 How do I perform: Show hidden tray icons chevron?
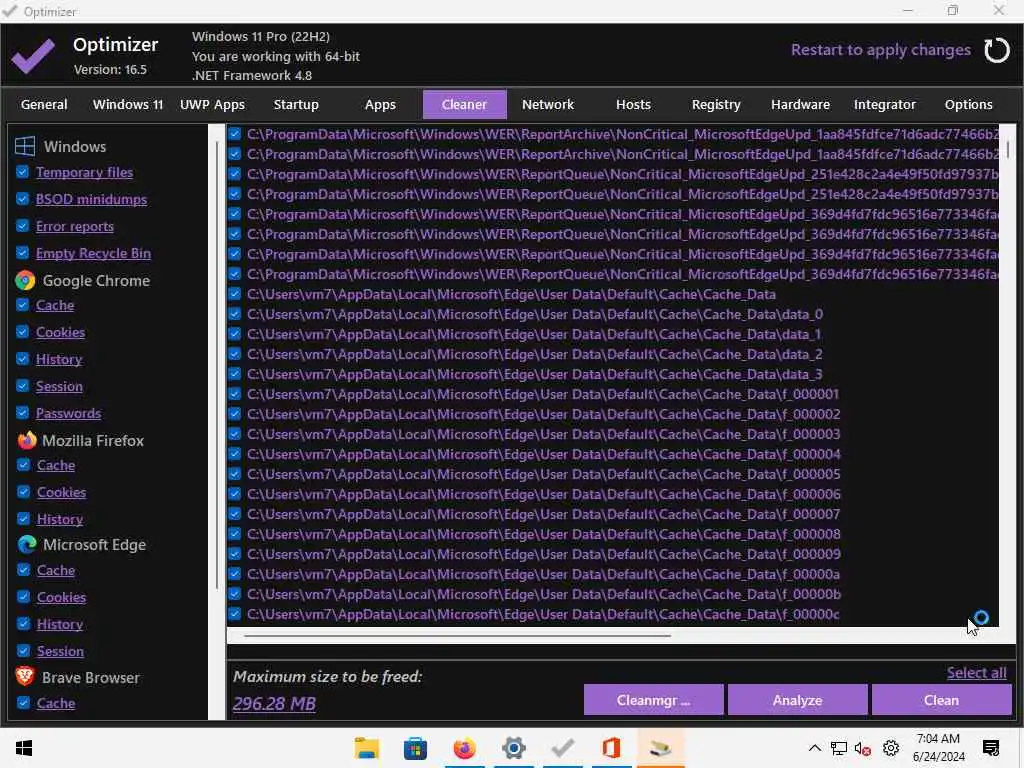814,748
